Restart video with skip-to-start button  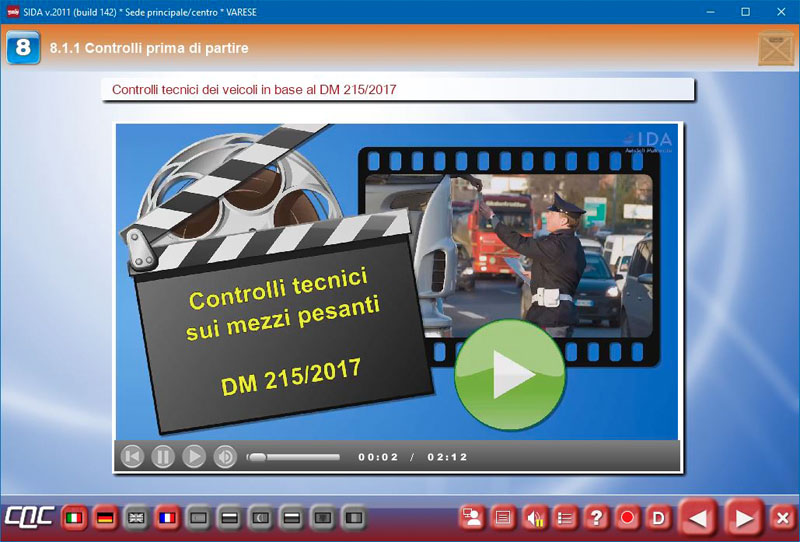[x=132, y=457]
